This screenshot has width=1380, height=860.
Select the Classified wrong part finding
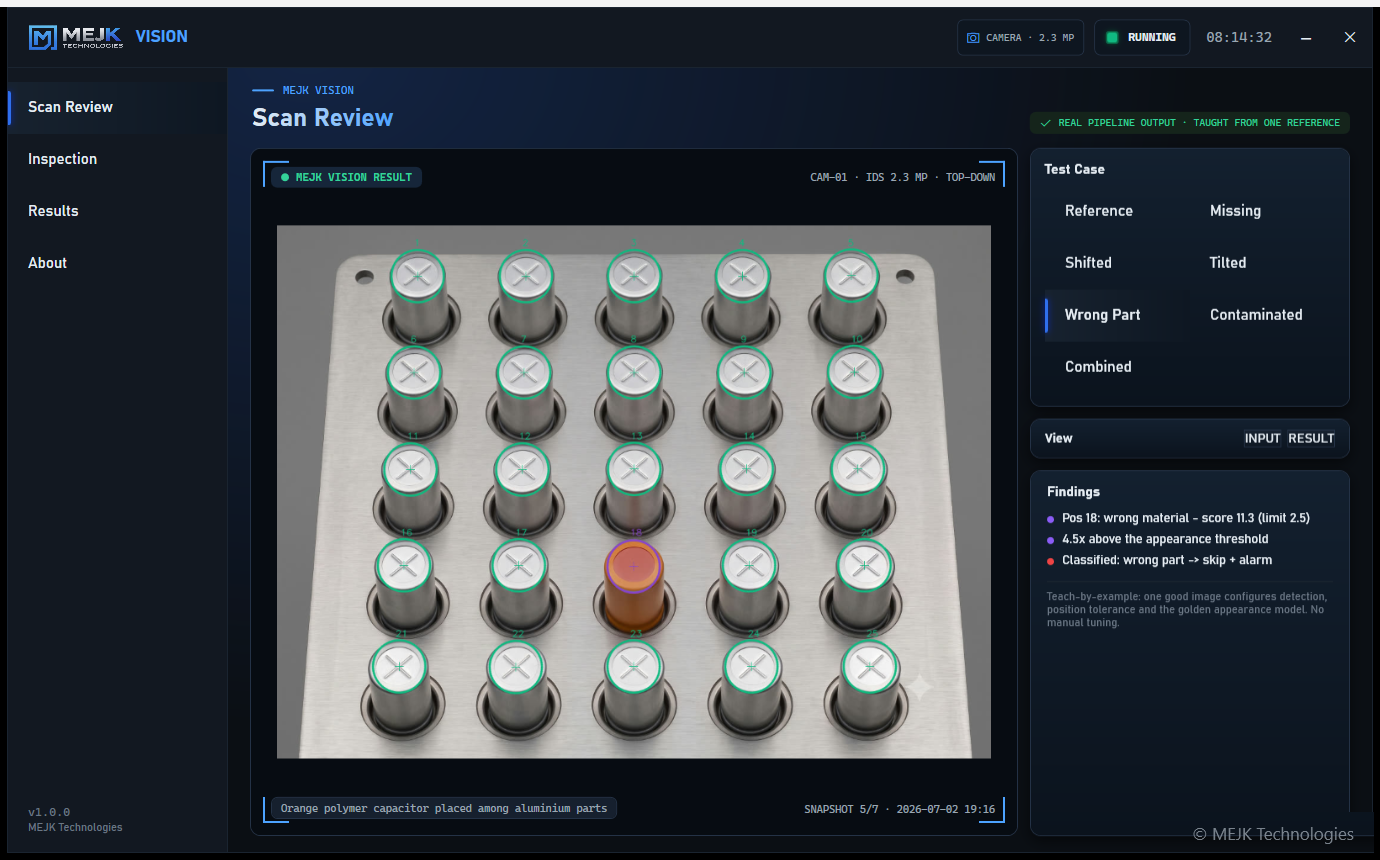(1159, 560)
